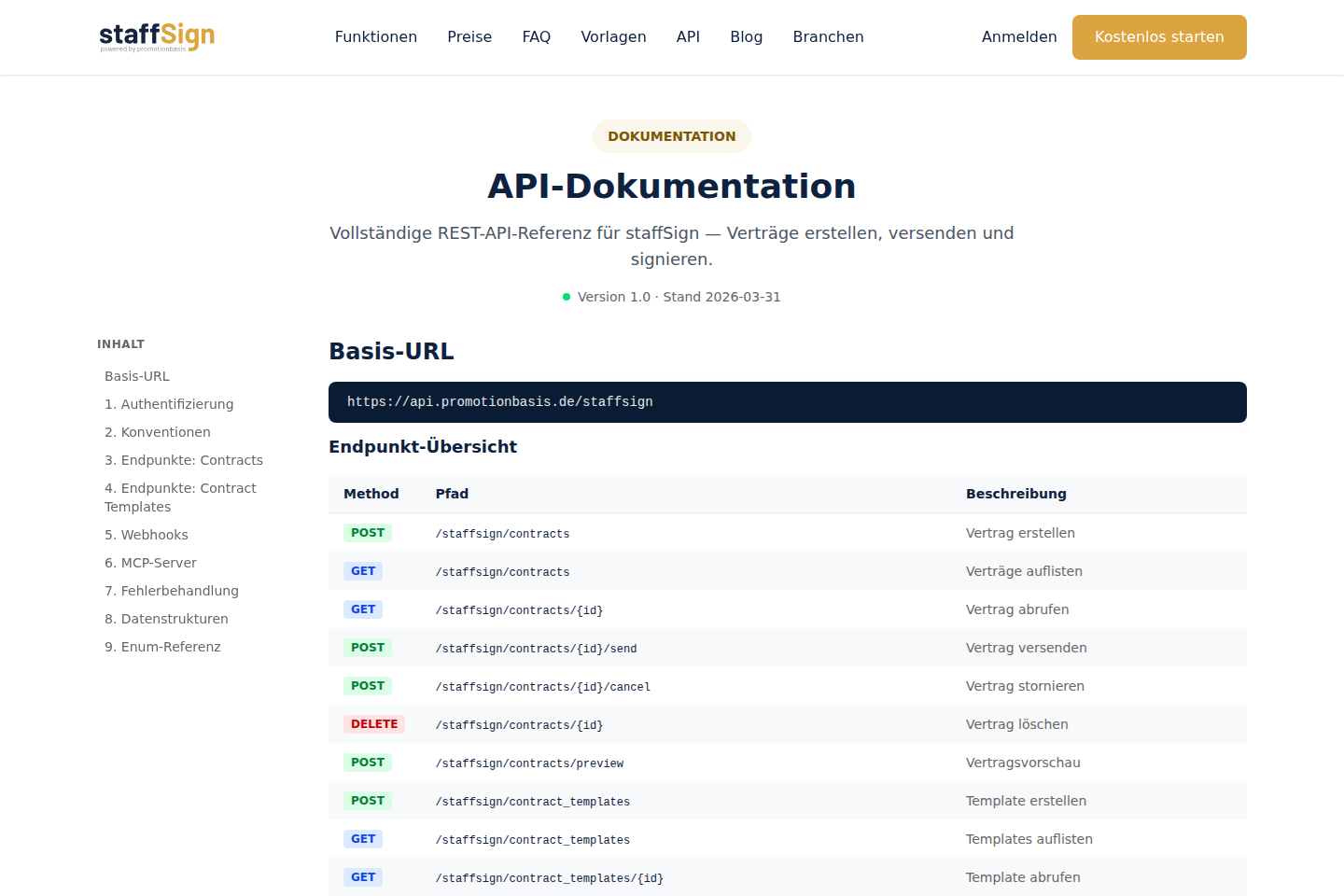Image resolution: width=1344 pixels, height=896 pixels.
Task: Click the Vertragsvorschau description
Action: click(1023, 763)
